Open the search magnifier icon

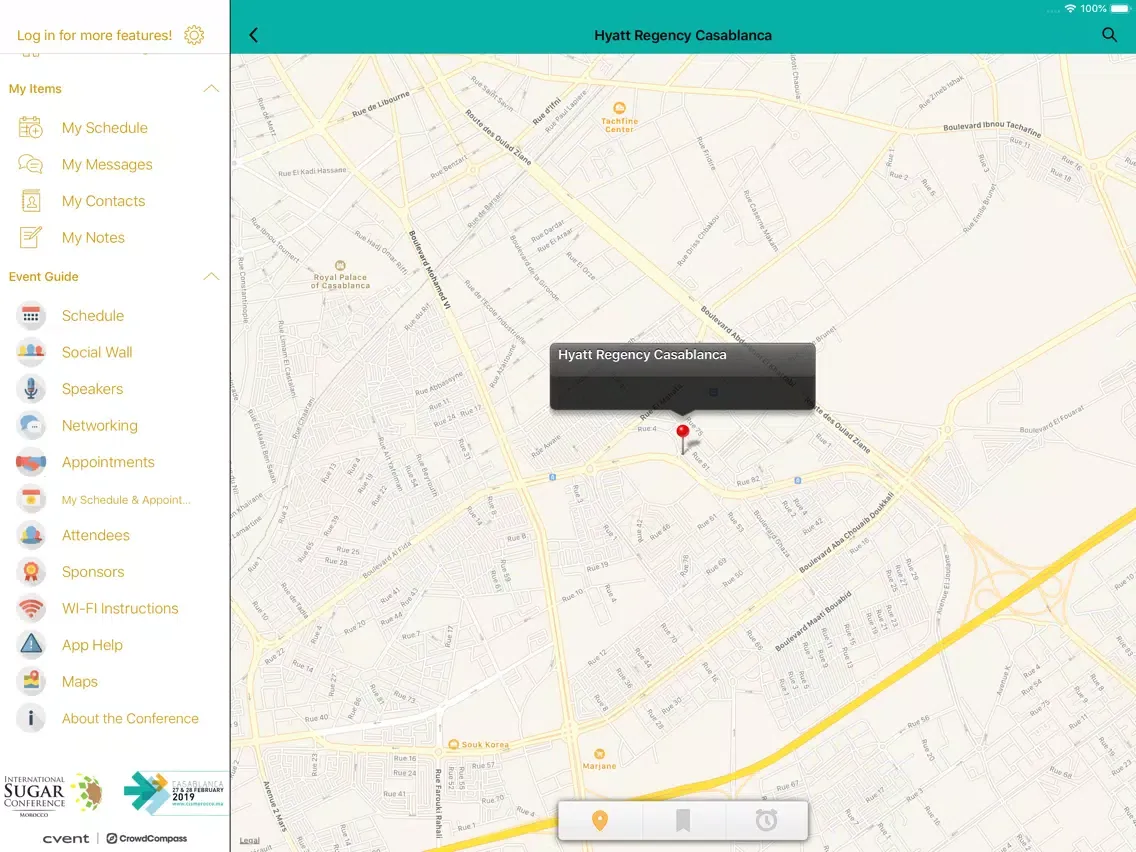click(x=1109, y=35)
